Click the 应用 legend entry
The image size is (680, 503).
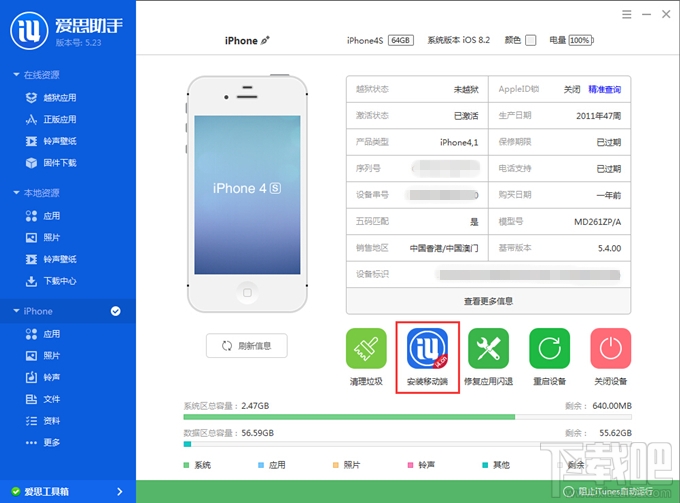[x=272, y=465]
